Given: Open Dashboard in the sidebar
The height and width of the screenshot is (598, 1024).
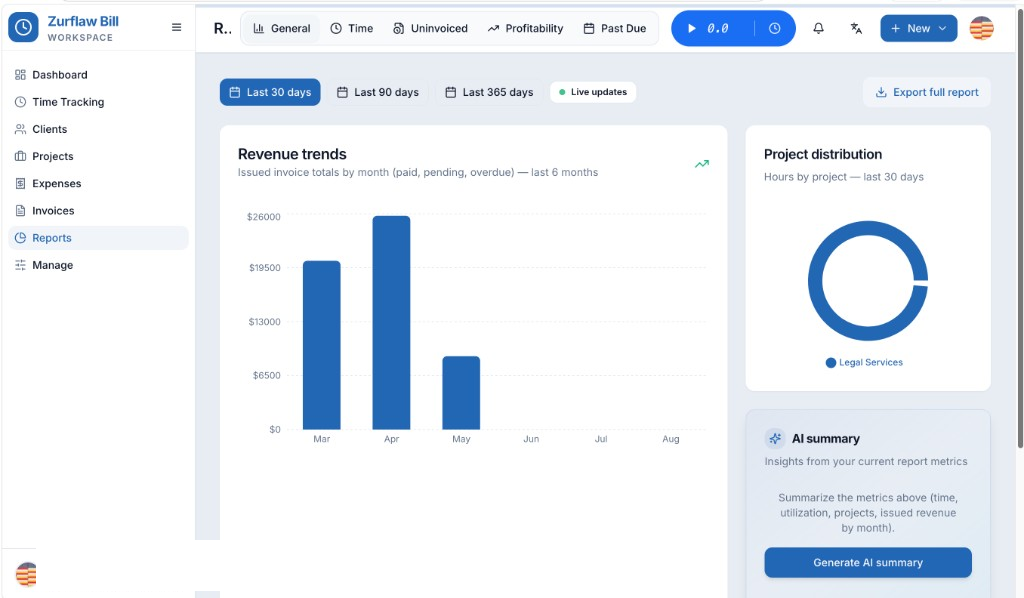Looking at the screenshot, I should click(98, 74).
